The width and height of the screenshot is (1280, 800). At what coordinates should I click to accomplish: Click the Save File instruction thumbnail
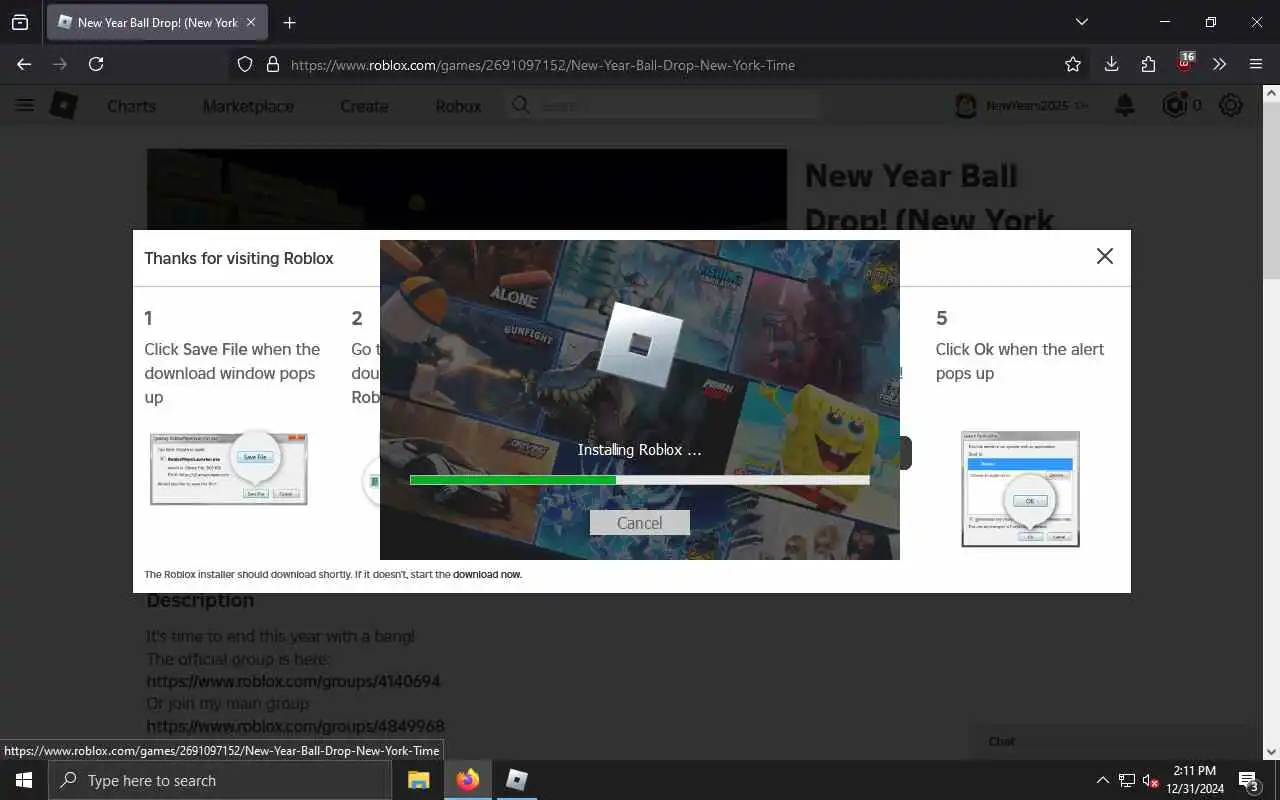tap(229, 469)
